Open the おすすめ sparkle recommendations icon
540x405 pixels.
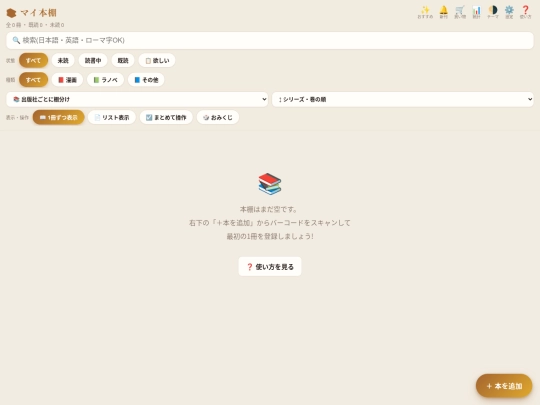point(425,12)
